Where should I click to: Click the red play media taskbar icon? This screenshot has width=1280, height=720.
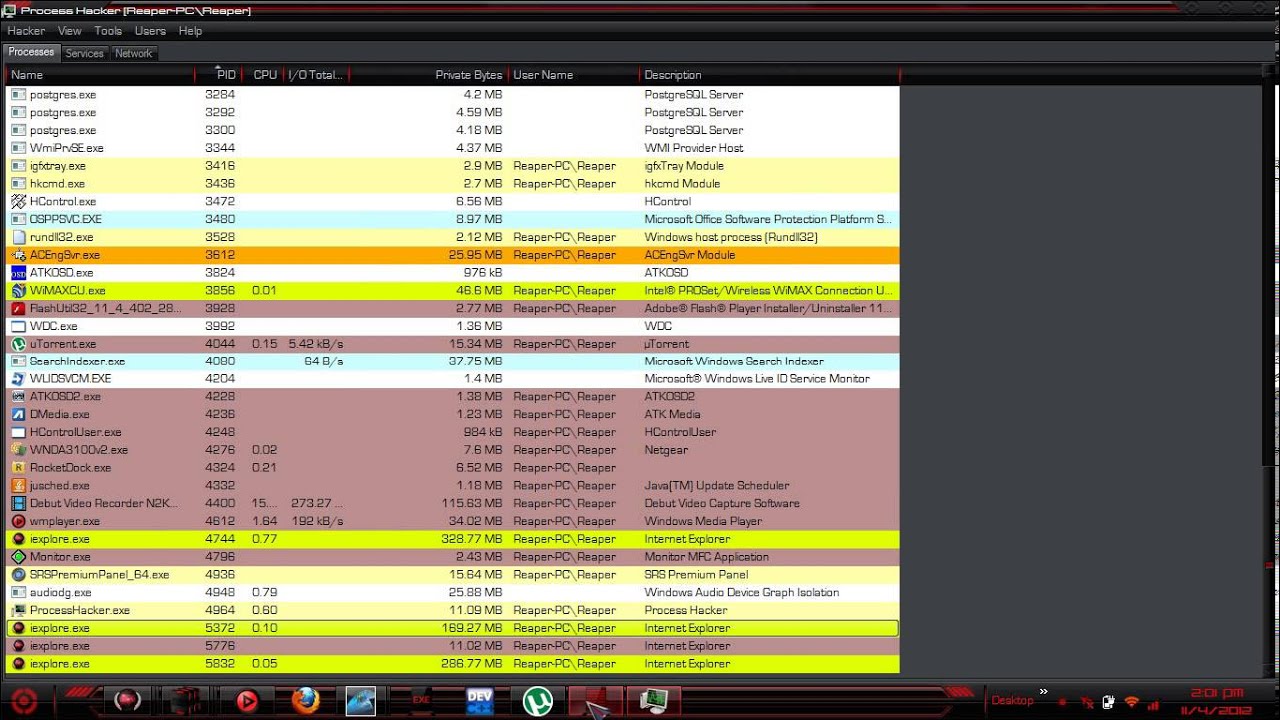(x=247, y=701)
